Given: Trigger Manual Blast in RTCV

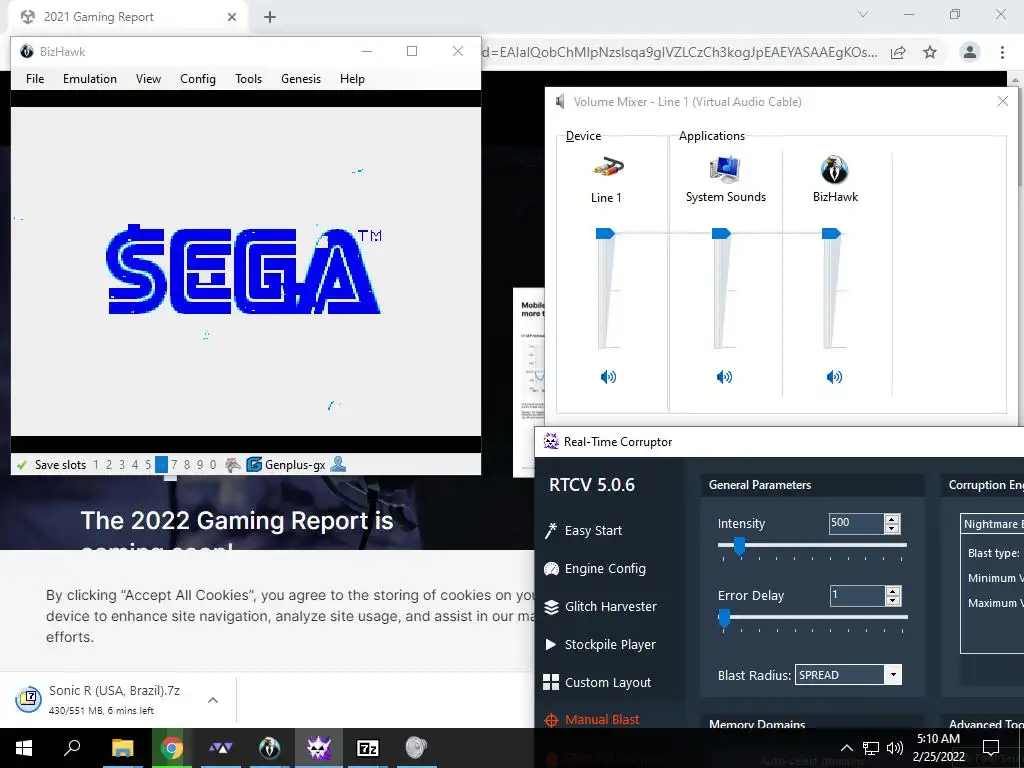Looking at the screenshot, I should point(592,719).
